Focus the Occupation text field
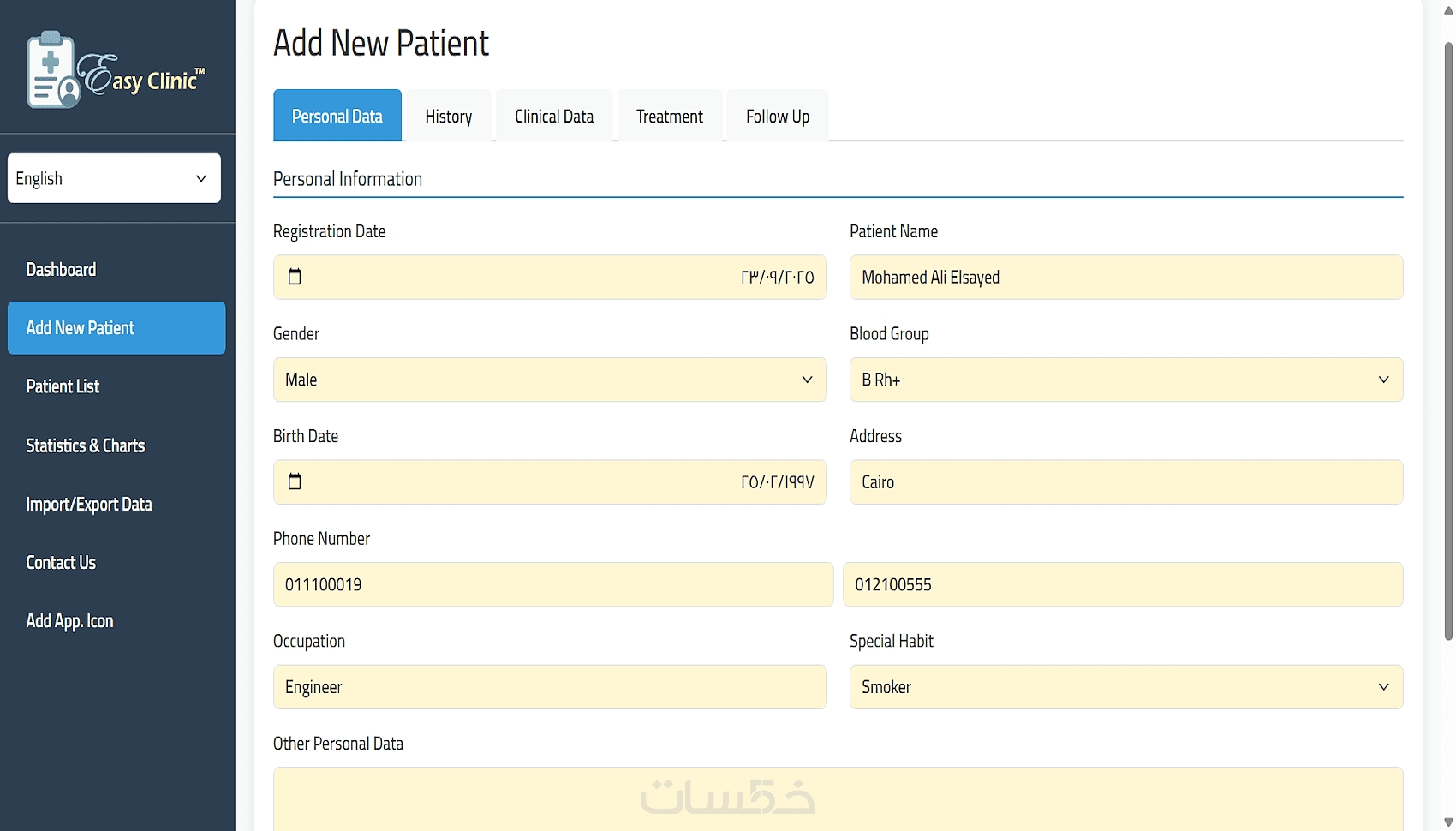This screenshot has height=831, width=1456. pyautogui.click(x=550, y=687)
